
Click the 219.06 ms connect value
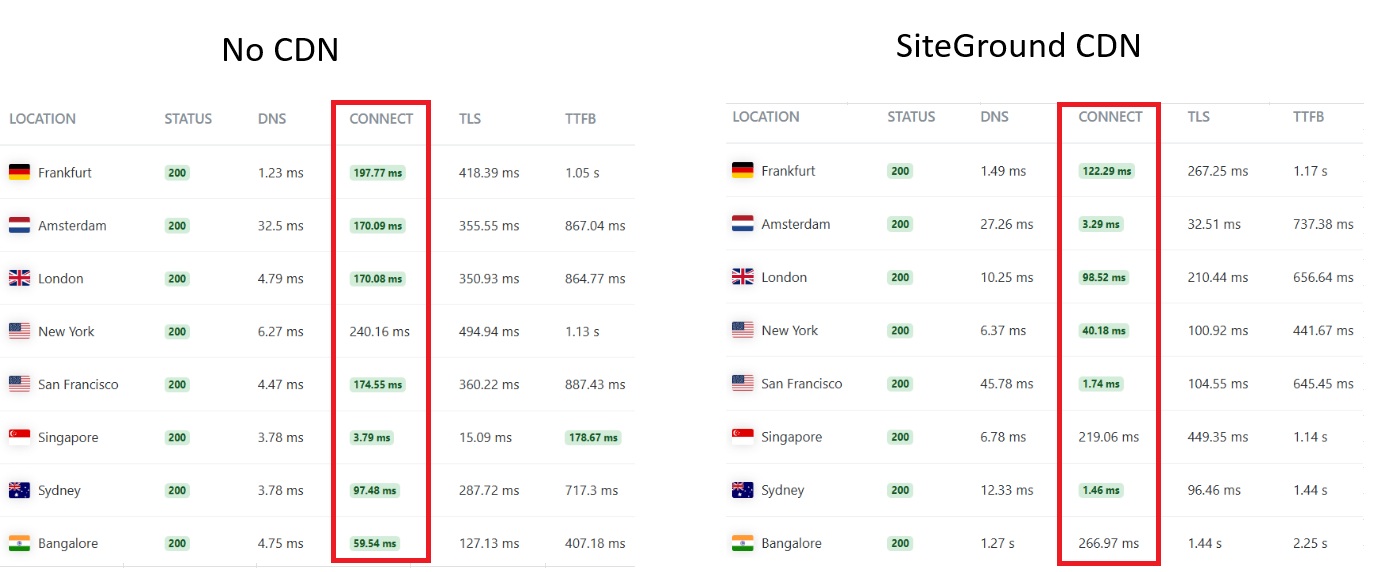coord(1109,437)
